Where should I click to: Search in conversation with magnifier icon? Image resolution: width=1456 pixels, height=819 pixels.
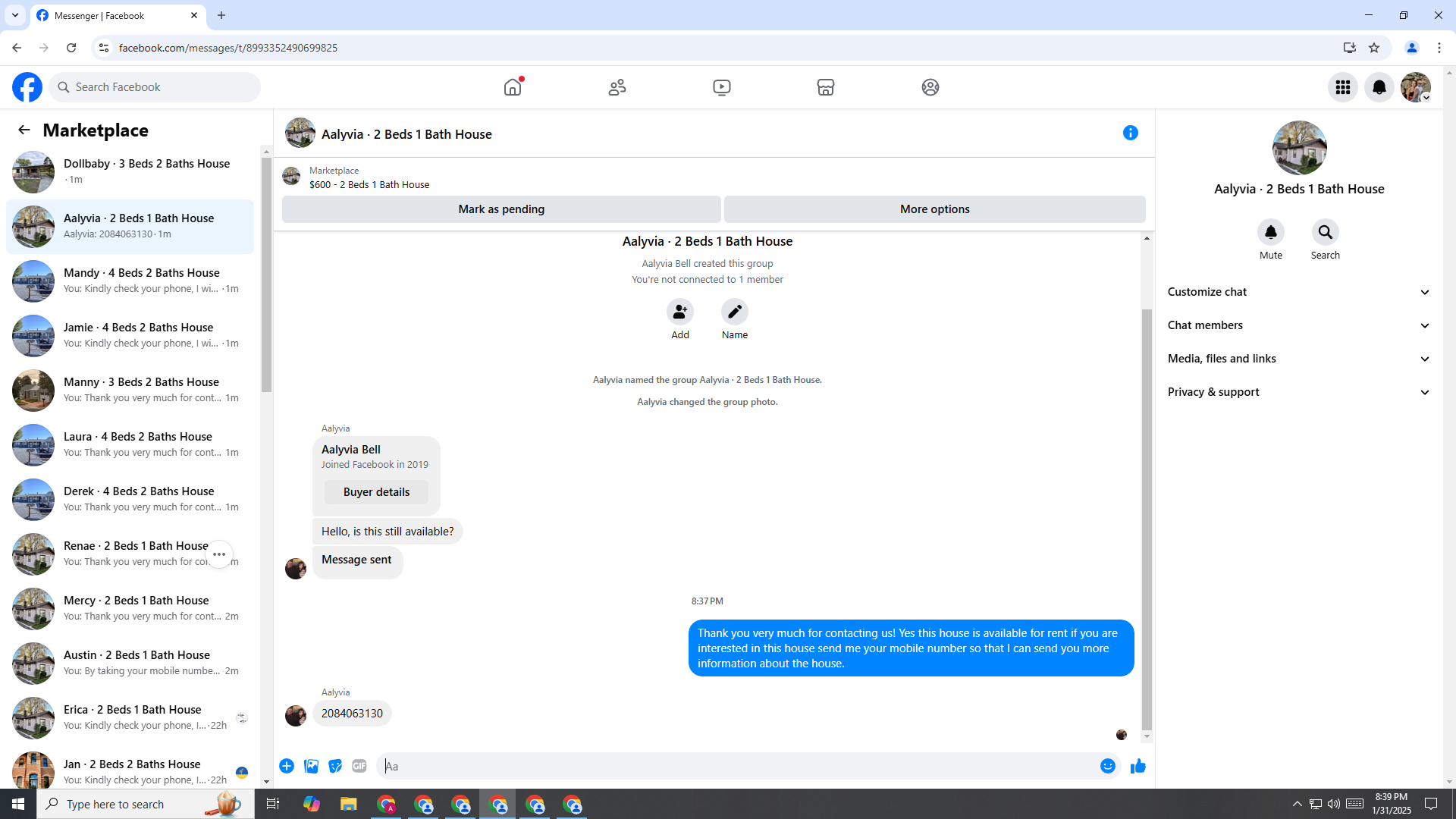pyautogui.click(x=1326, y=232)
